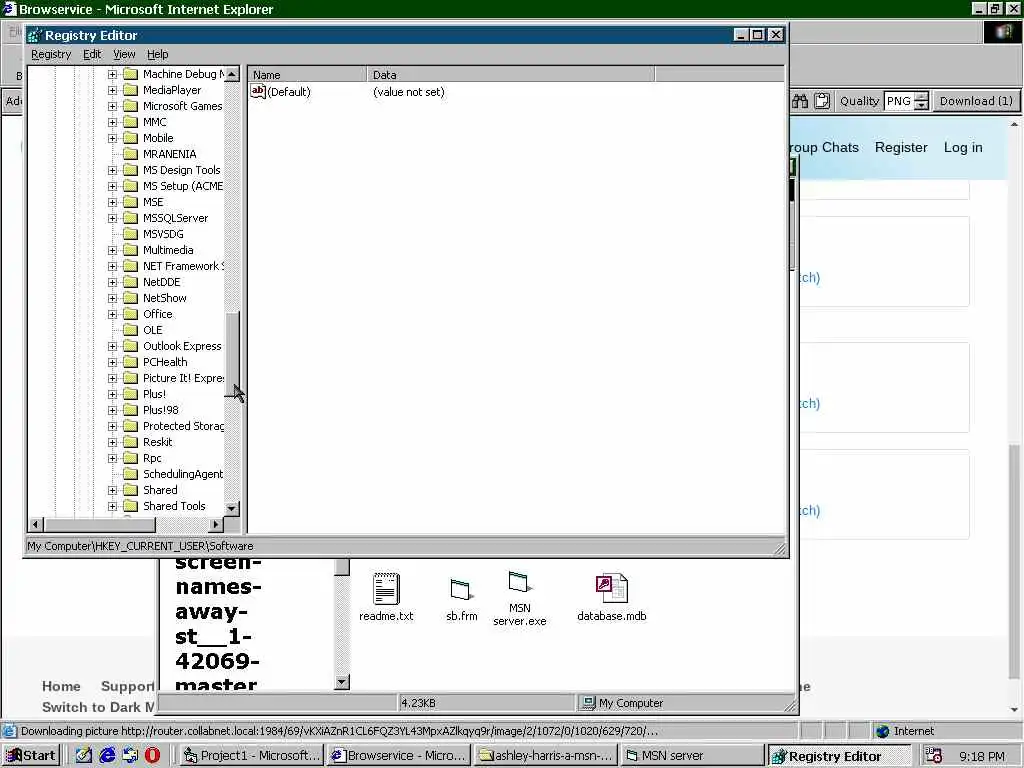
Task: Click the Name column header
Action: click(x=307, y=74)
